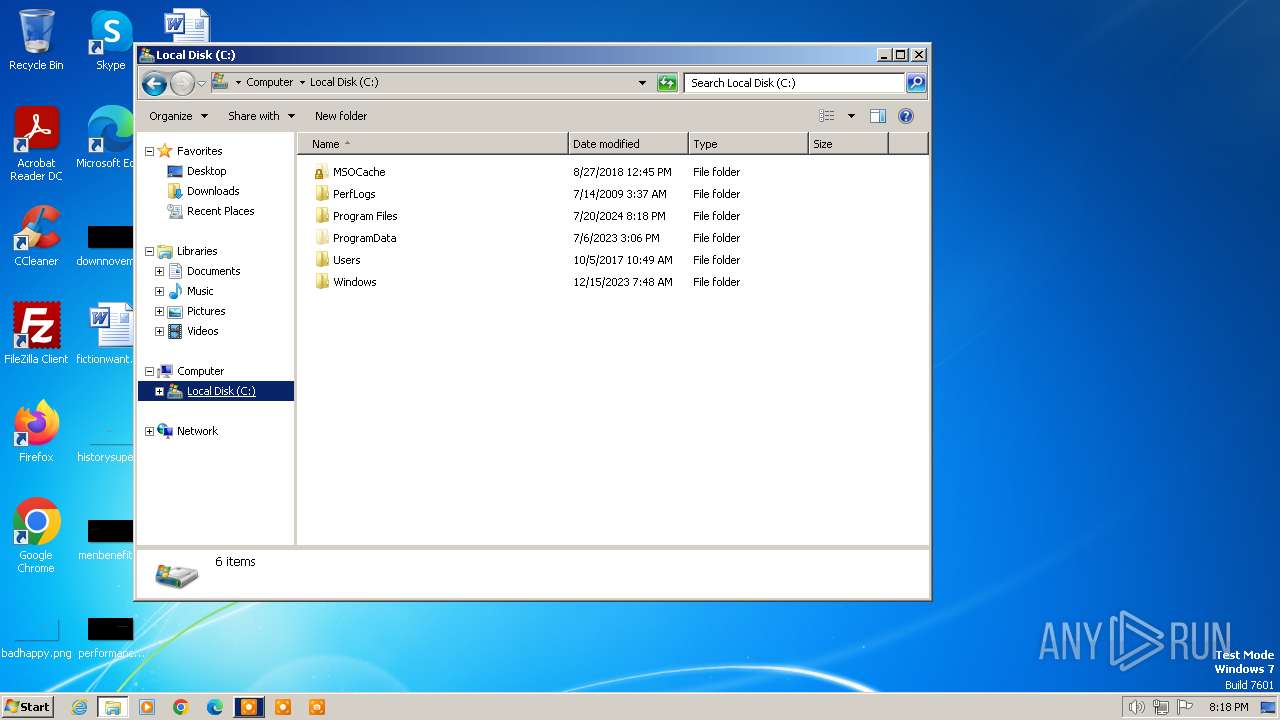Expand the Computer breadcrumb arrow
The image size is (1280, 720).
[302, 83]
